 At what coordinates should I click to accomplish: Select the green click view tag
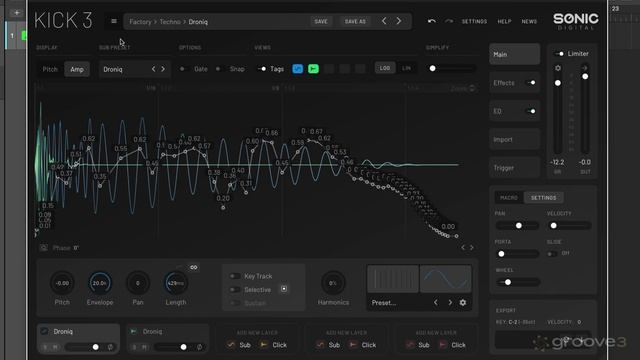click(313, 69)
